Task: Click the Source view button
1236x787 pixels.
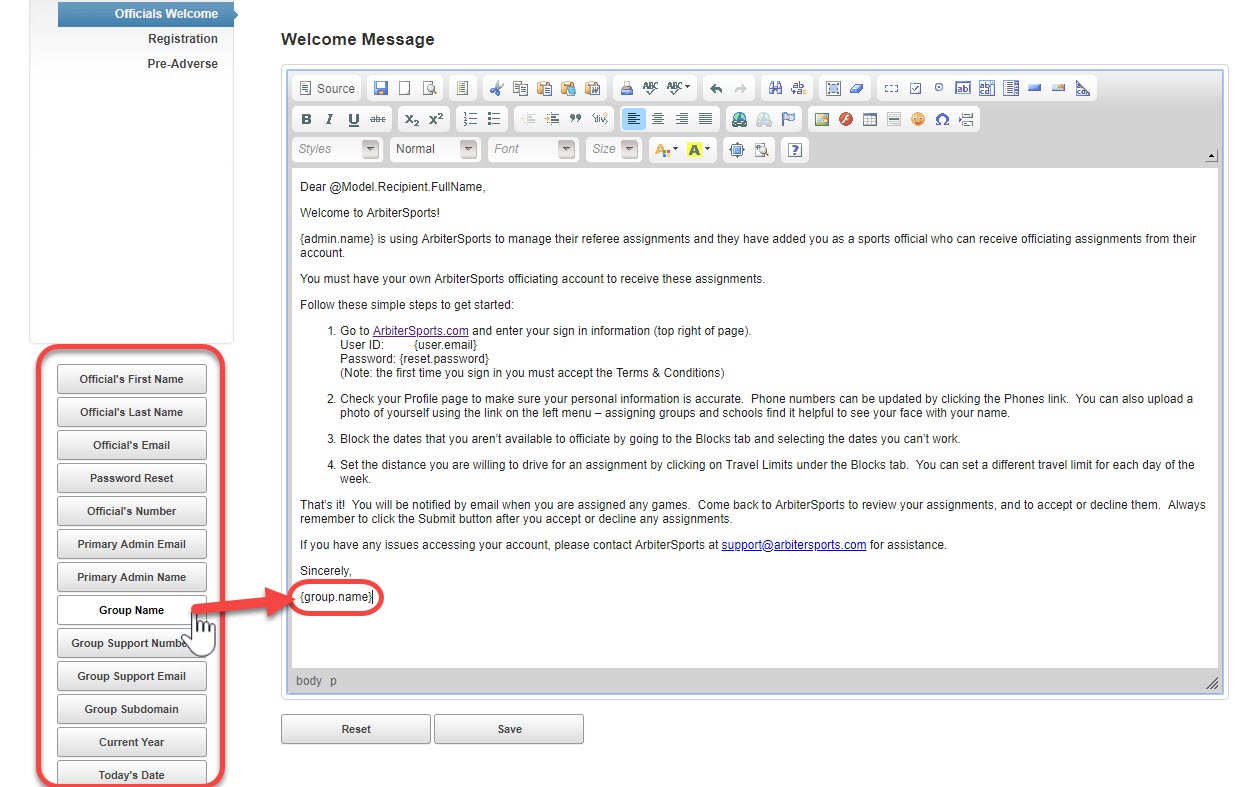Action: (327, 88)
